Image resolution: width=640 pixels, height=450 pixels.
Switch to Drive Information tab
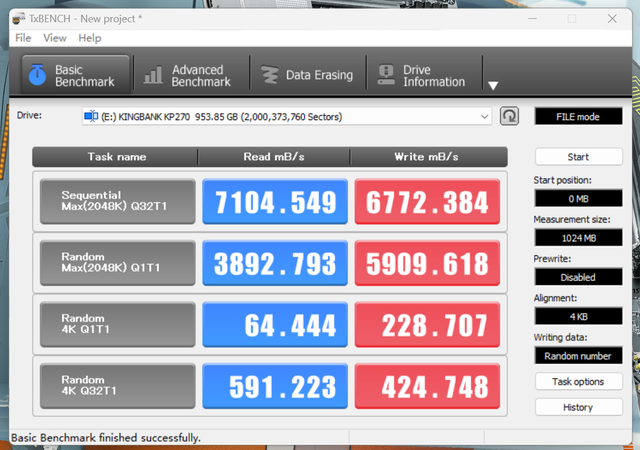click(x=424, y=75)
